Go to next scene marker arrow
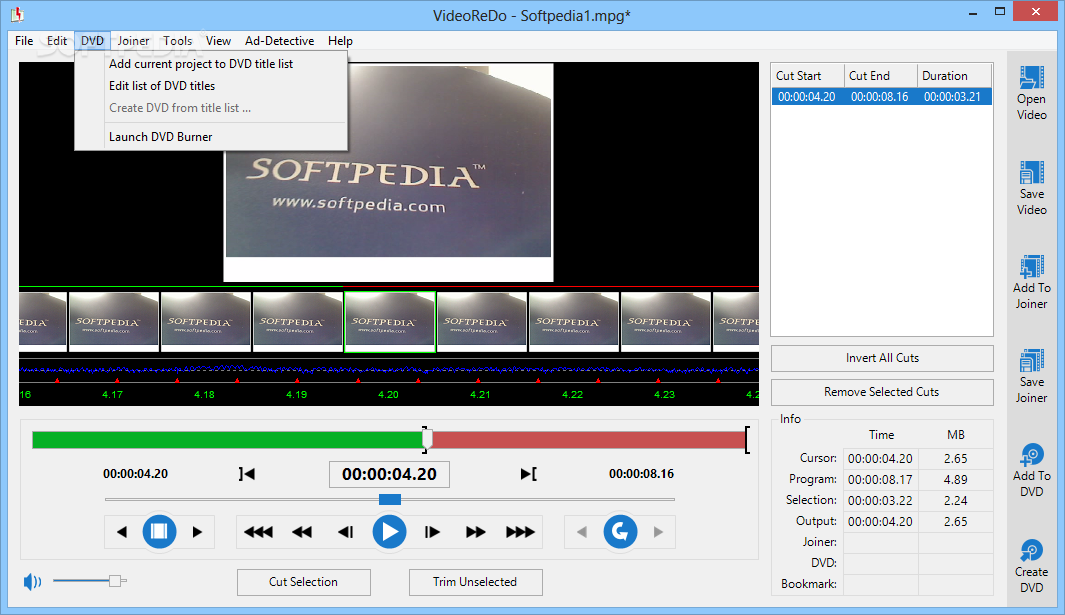The image size is (1065, 615). 657,532
